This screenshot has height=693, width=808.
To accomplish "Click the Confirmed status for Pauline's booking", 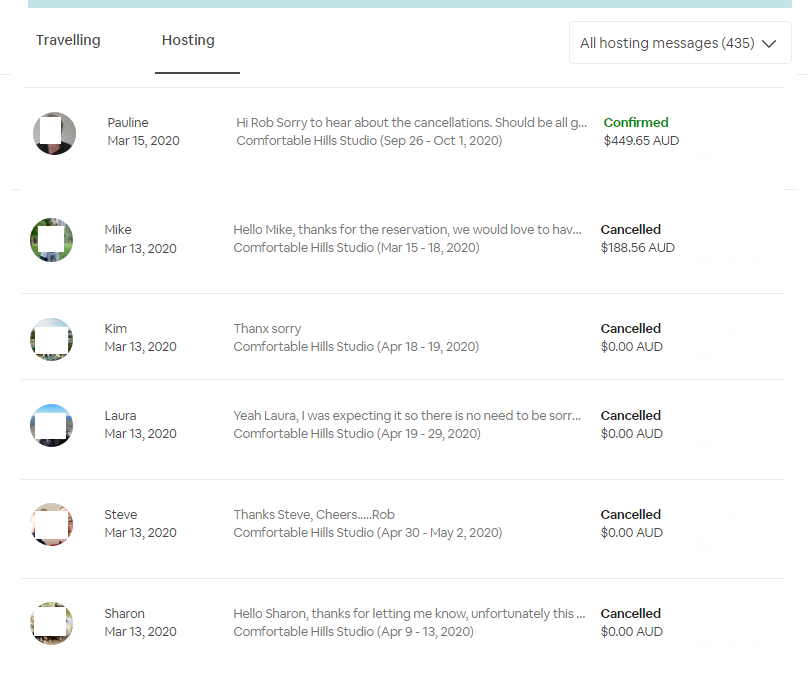I will click(x=635, y=123).
